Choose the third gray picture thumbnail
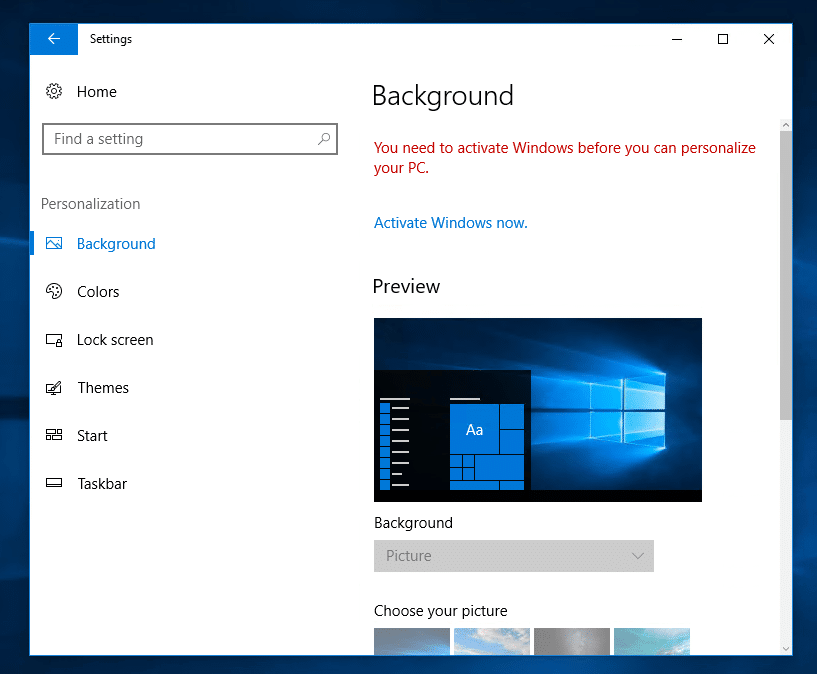This screenshot has width=817, height=674. 571,641
